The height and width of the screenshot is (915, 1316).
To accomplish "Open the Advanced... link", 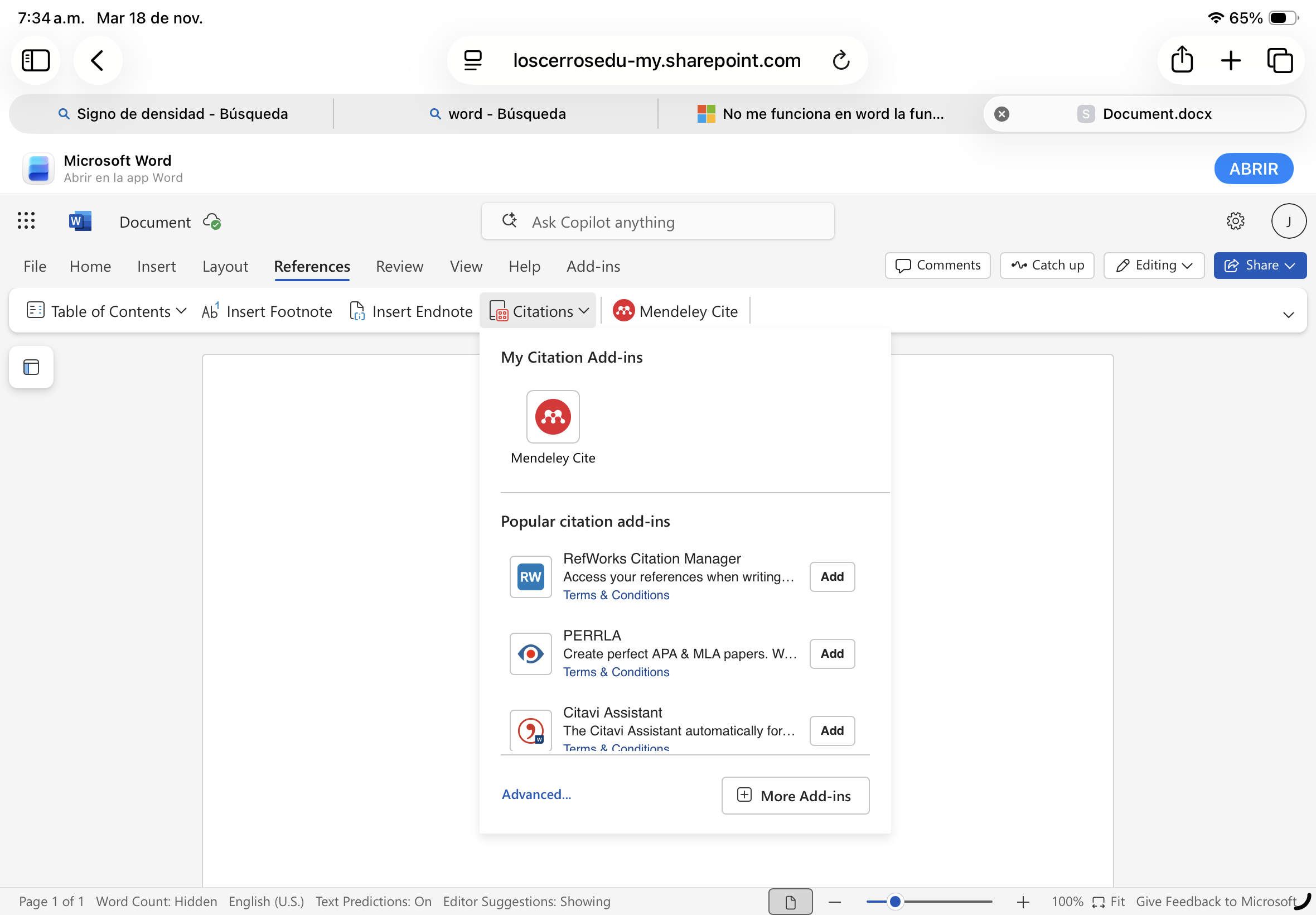I will coord(536,794).
